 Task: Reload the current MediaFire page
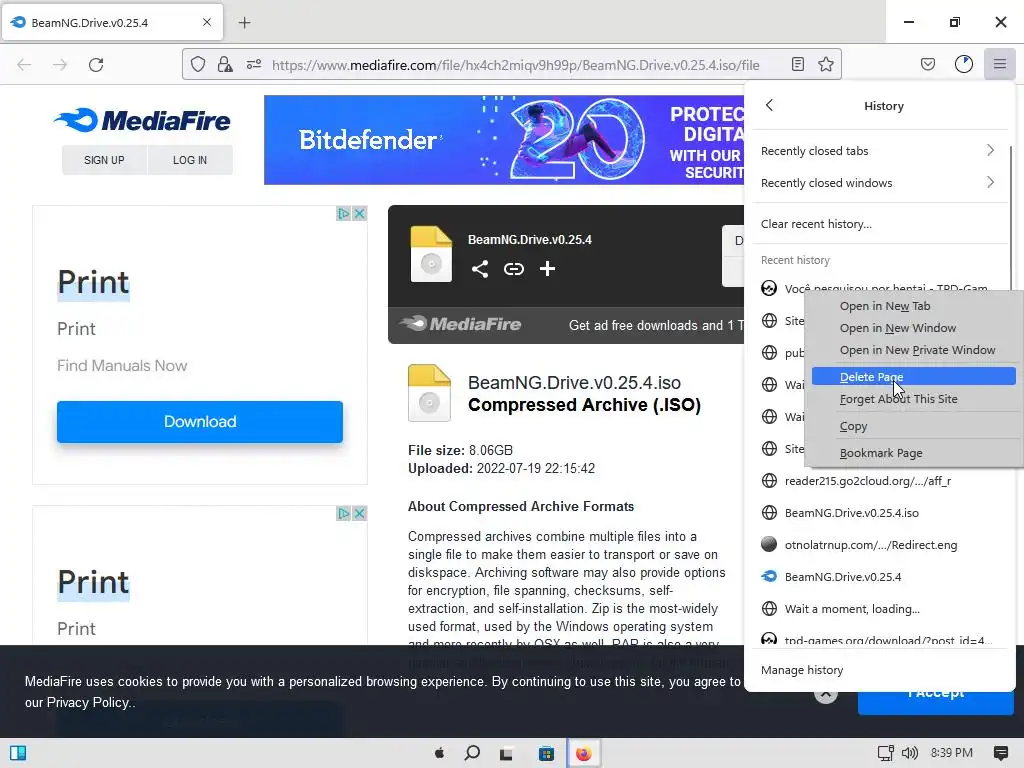(96, 64)
